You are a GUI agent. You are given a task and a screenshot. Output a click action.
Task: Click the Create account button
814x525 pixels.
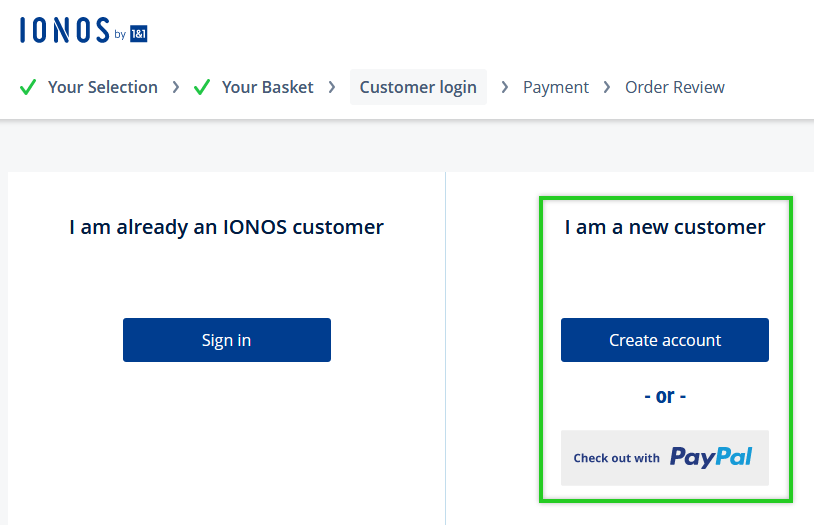click(x=665, y=340)
